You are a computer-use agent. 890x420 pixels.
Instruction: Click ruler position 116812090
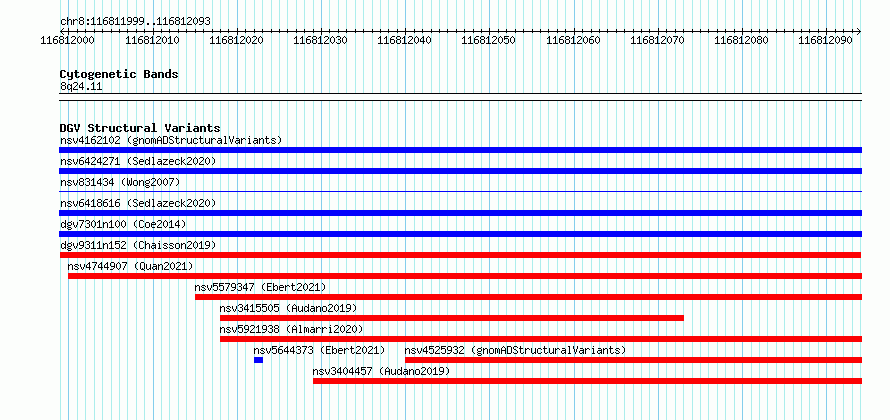[x=825, y=40]
